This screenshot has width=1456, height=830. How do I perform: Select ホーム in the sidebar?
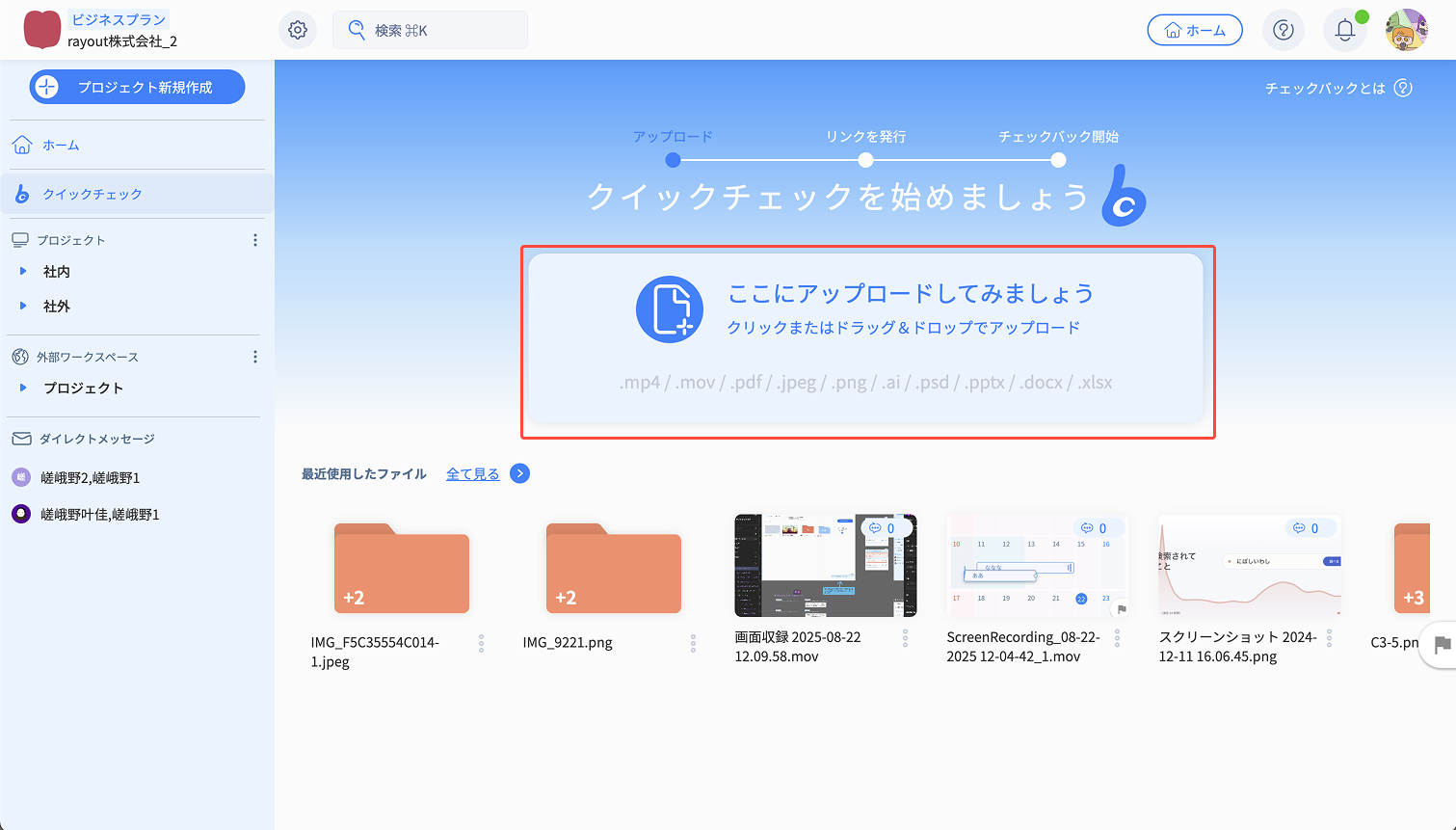click(61, 145)
